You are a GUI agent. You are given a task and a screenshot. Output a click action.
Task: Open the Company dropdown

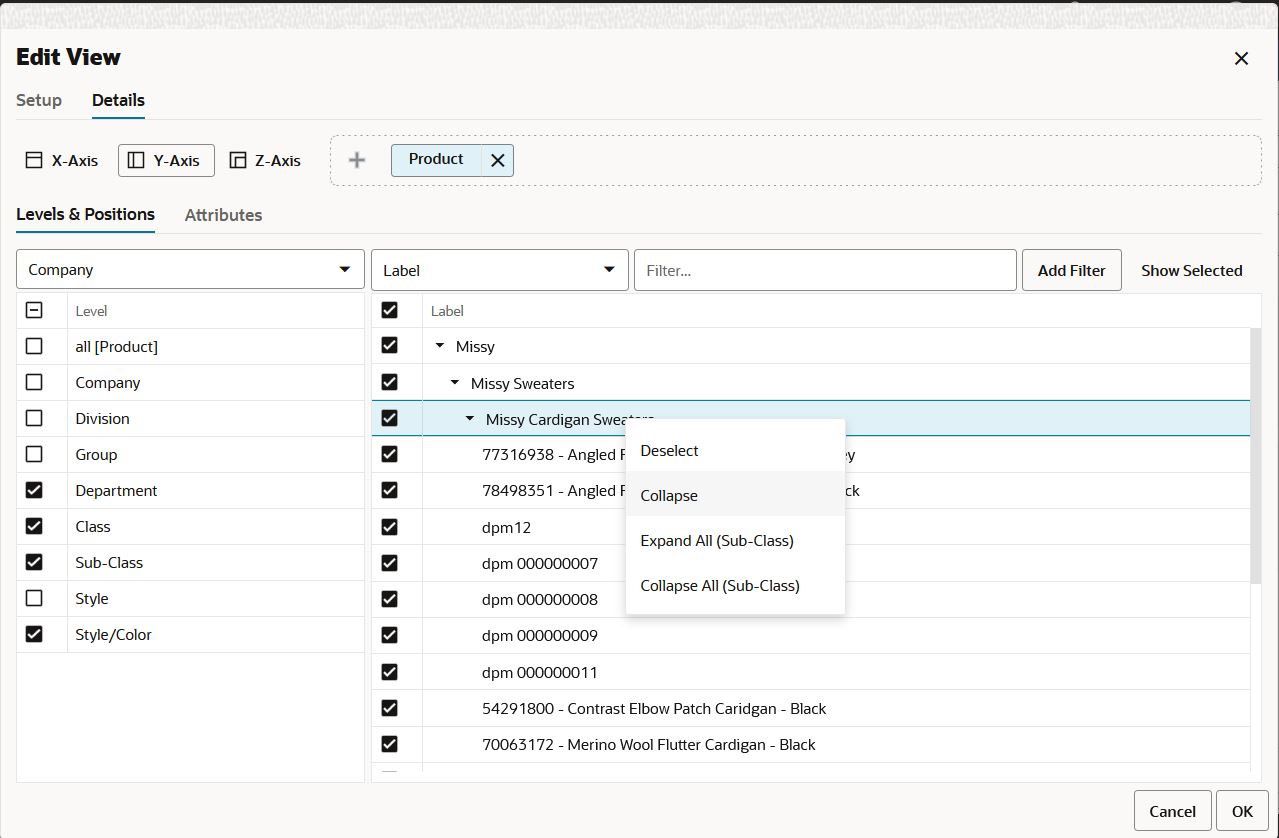tap(190, 270)
